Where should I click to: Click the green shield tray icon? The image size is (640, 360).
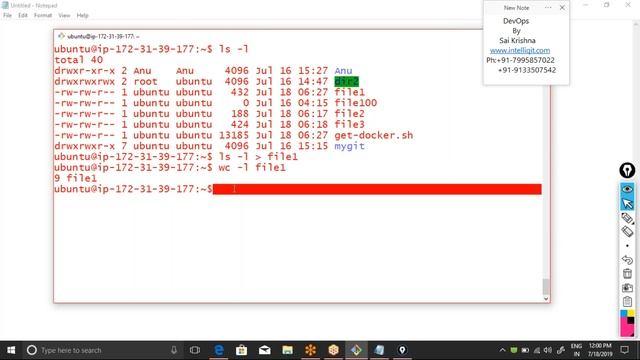coord(514,350)
